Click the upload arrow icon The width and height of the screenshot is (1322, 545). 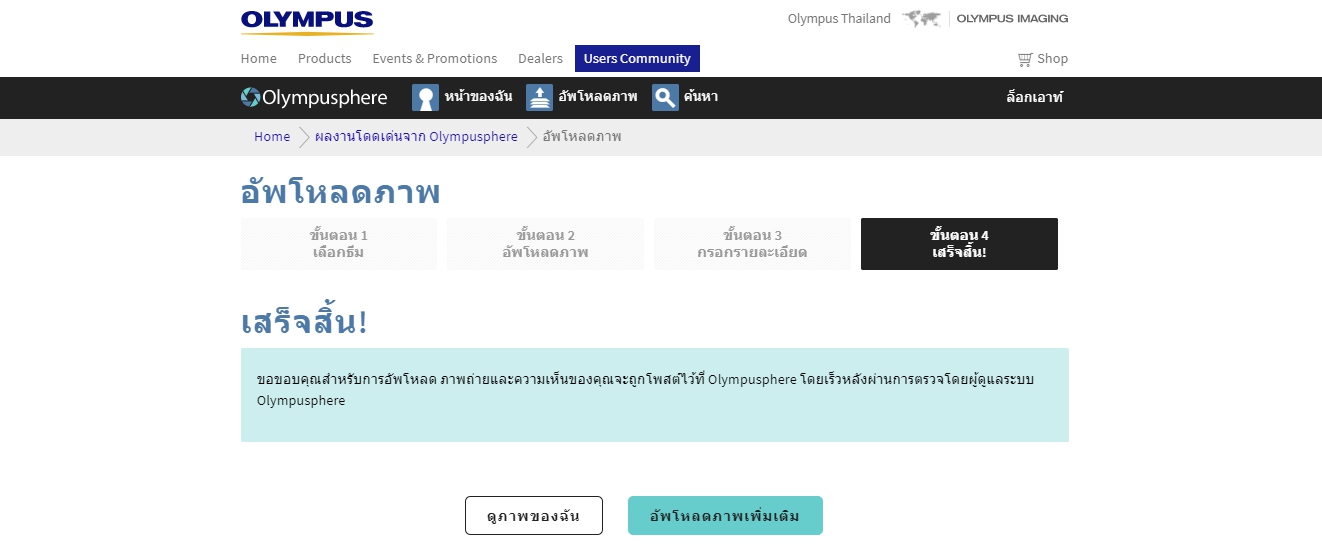(x=540, y=97)
